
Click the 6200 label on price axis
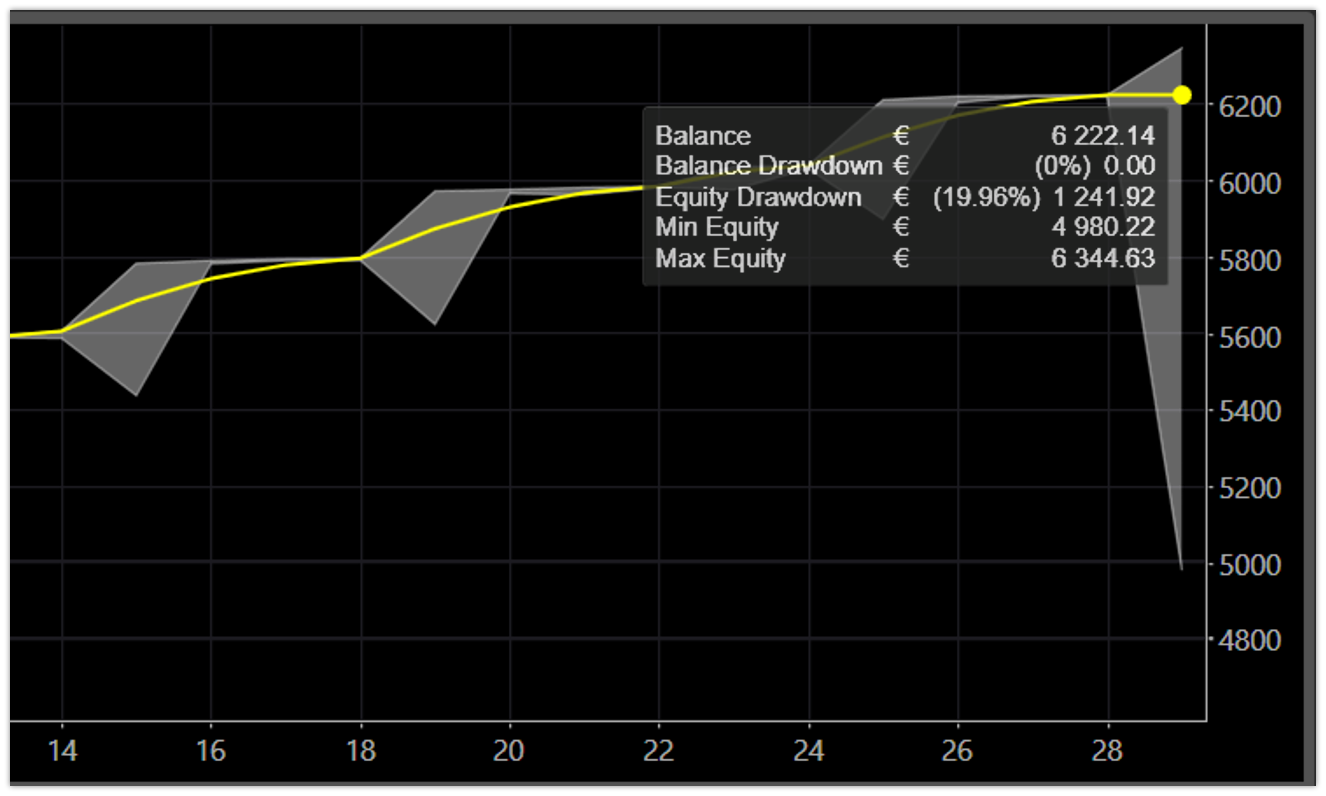(x=1250, y=106)
